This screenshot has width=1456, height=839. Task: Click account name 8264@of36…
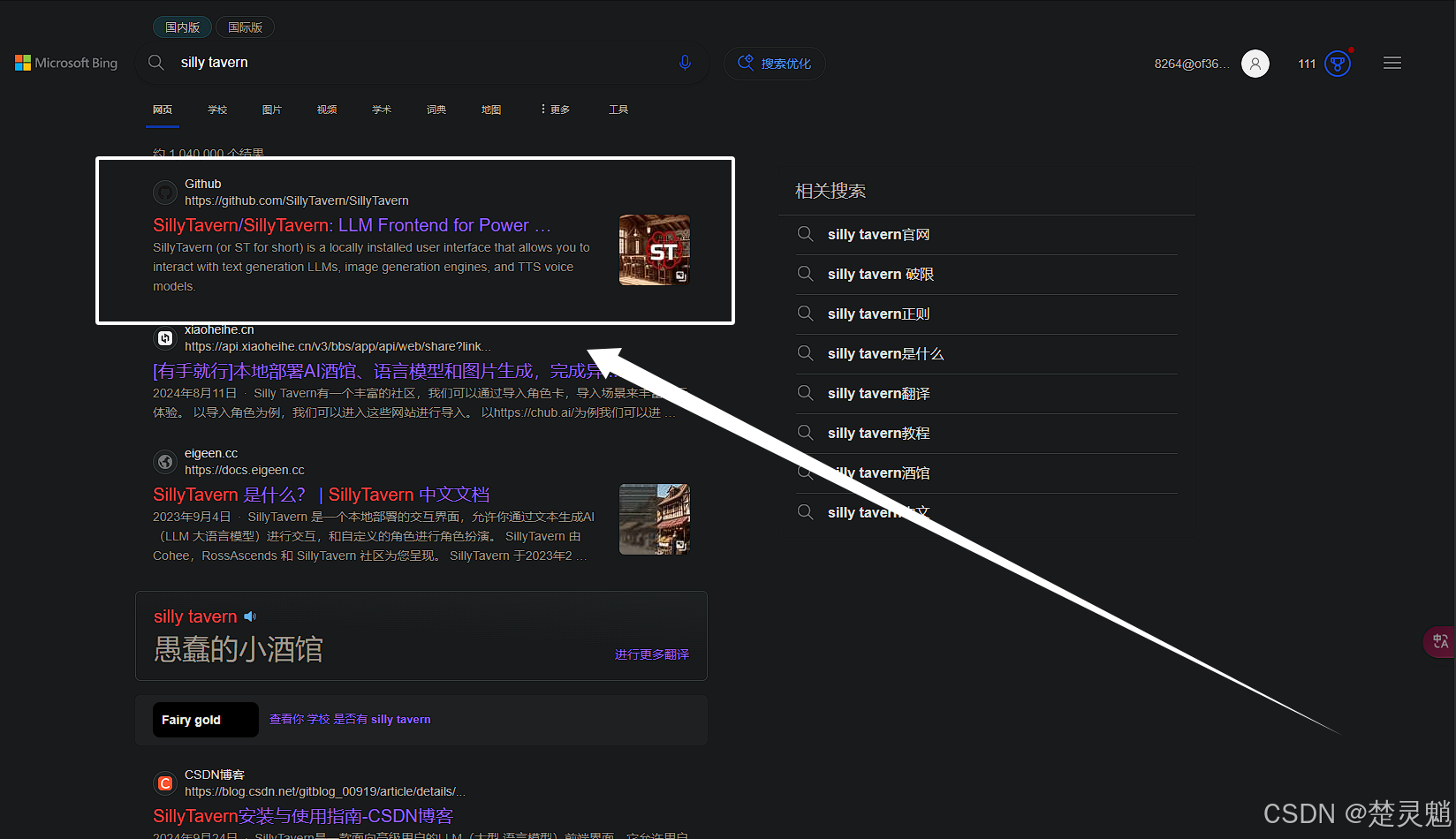tap(1191, 64)
